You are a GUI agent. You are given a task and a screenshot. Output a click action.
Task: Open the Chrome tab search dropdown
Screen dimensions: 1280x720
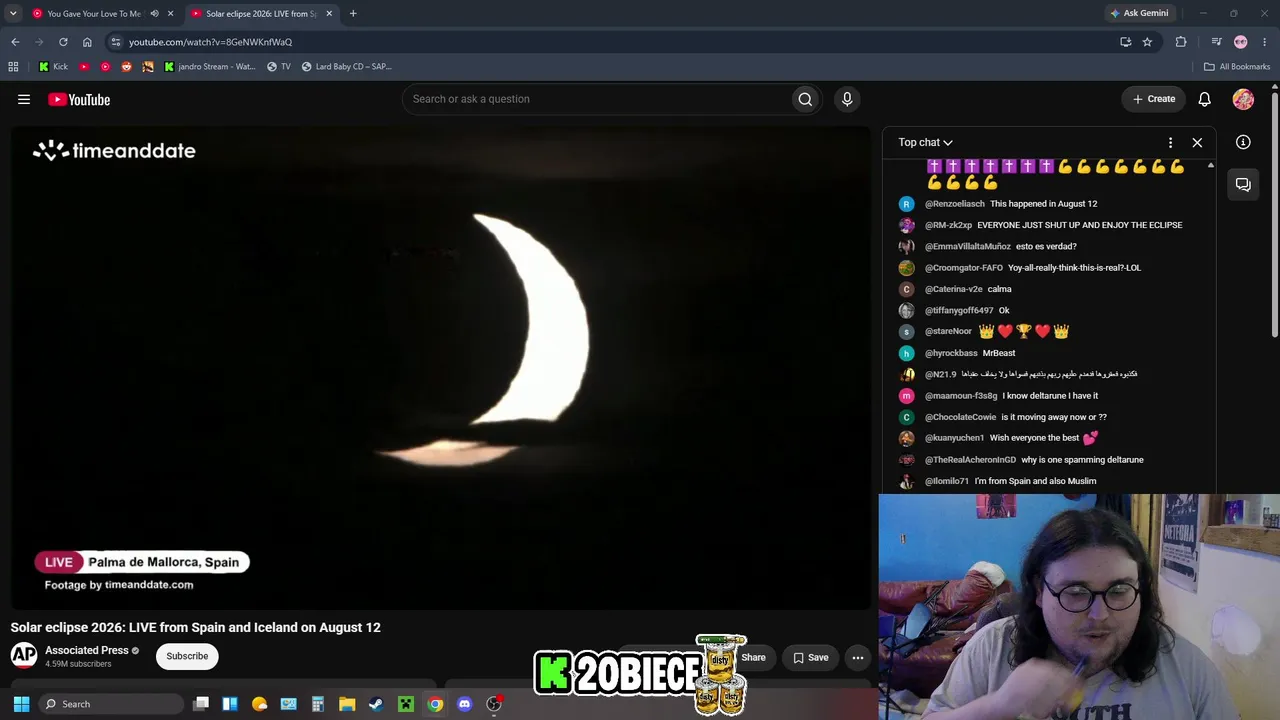[x=13, y=13]
